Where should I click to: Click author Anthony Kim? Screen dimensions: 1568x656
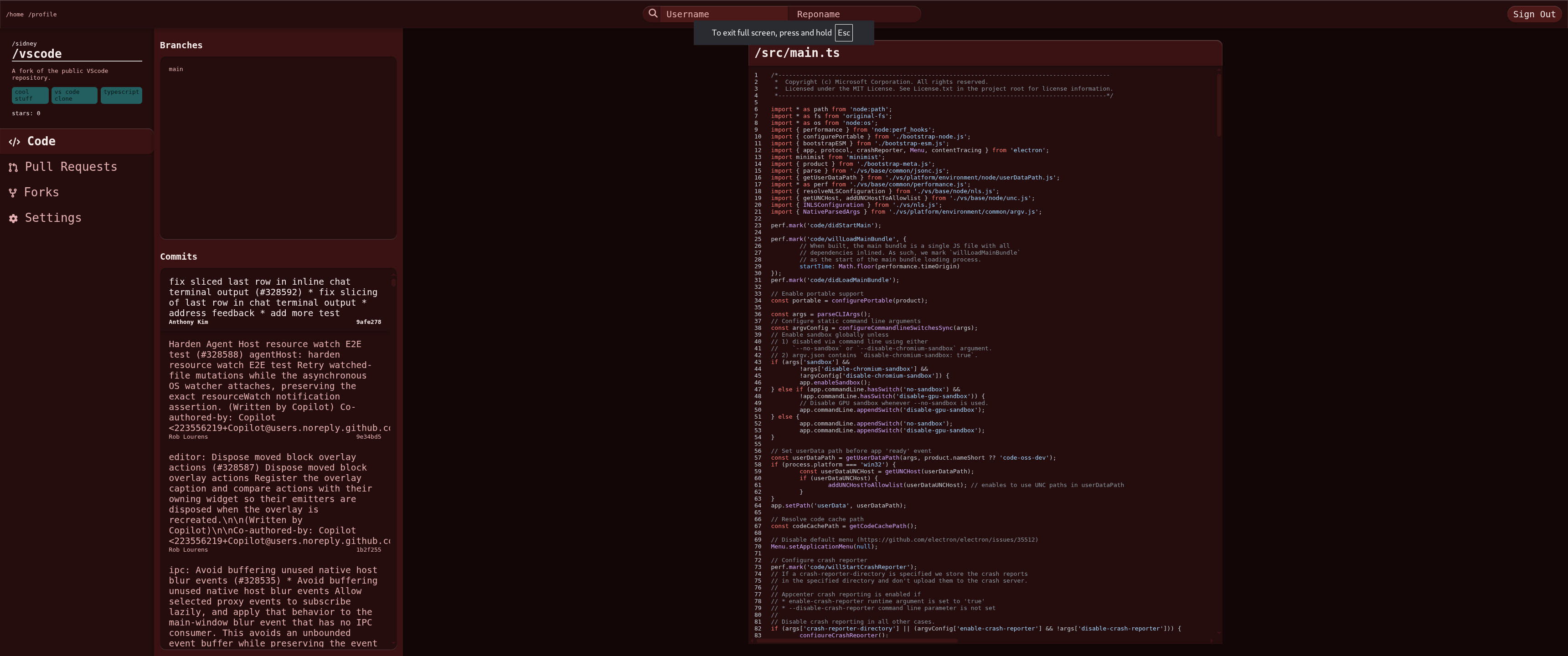[x=188, y=322]
